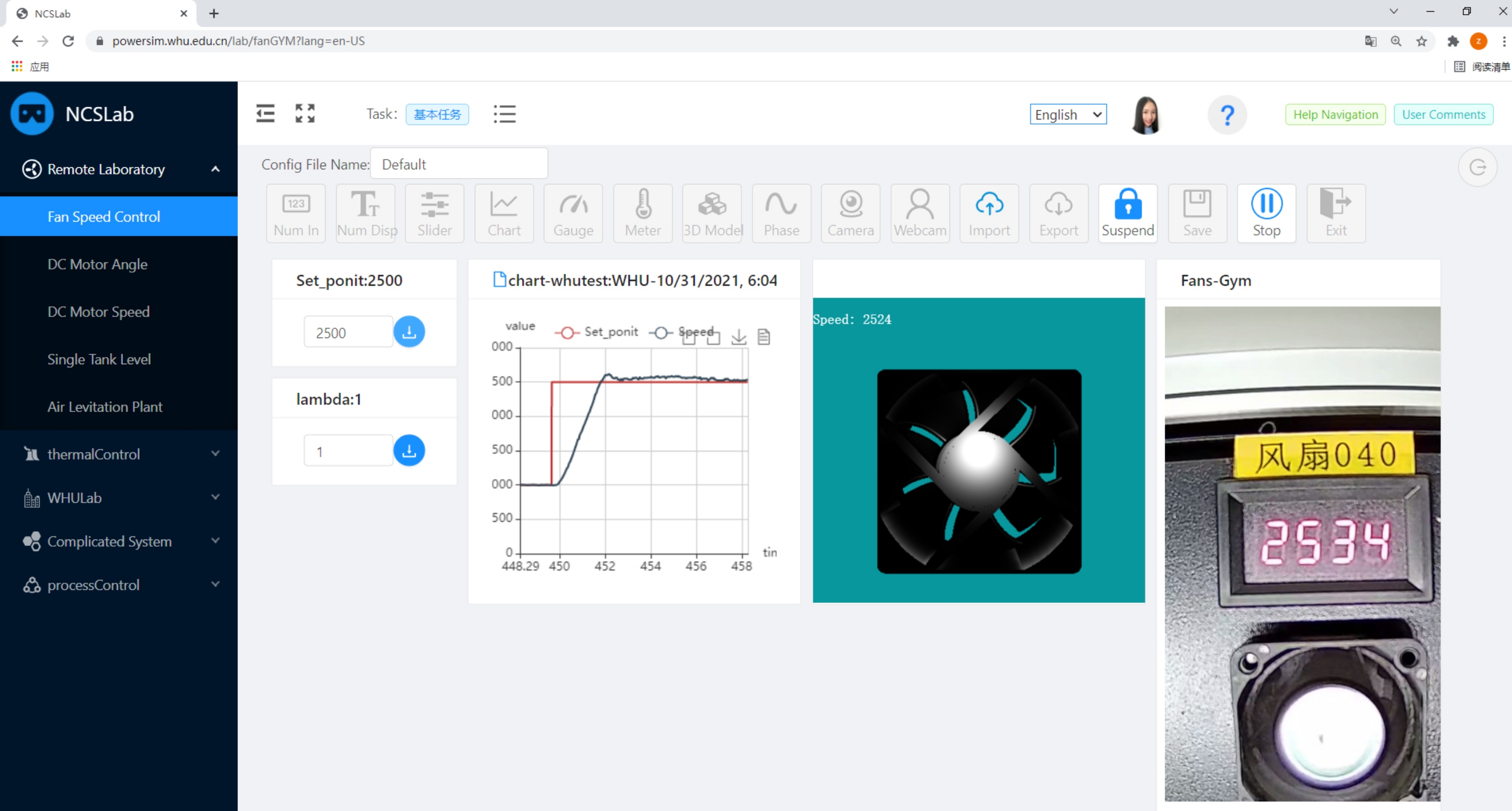Screen dimensions: 1512x811
Task: Open the English language dropdown
Action: (1067, 114)
